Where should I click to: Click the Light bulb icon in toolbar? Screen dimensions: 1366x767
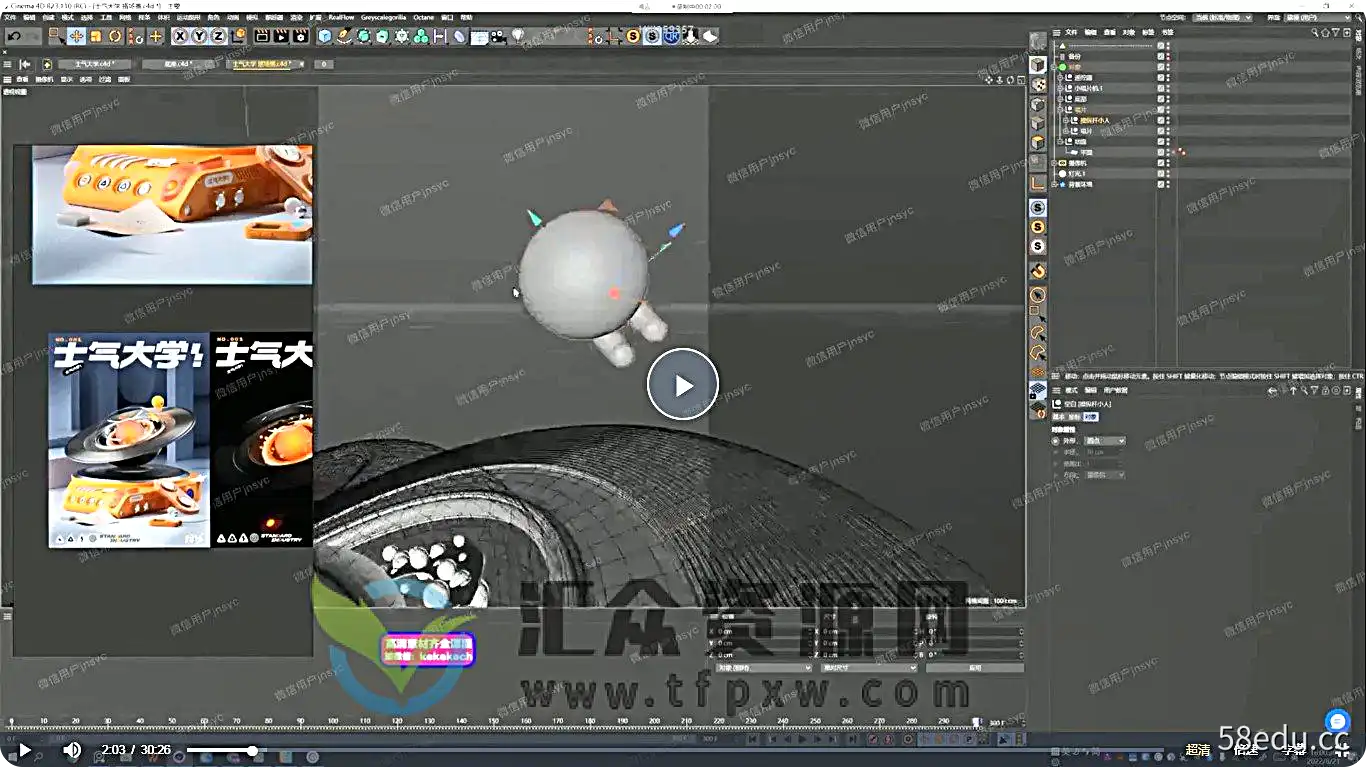(x=518, y=36)
